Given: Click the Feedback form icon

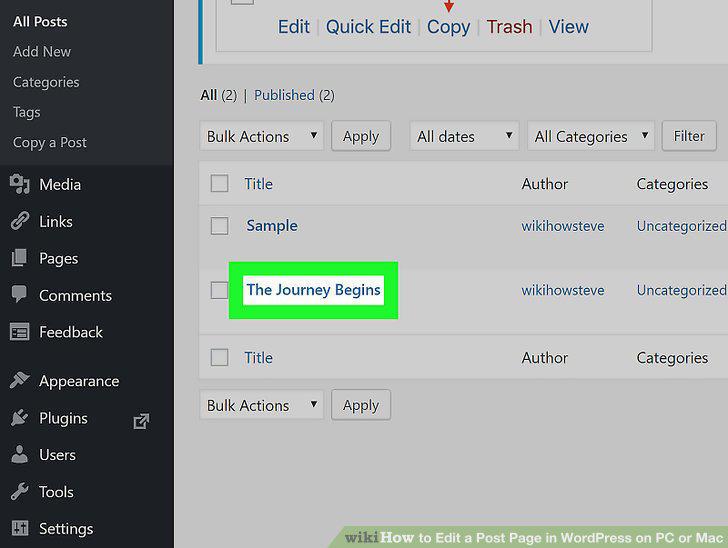Looking at the screenshot, I should 20,332.
